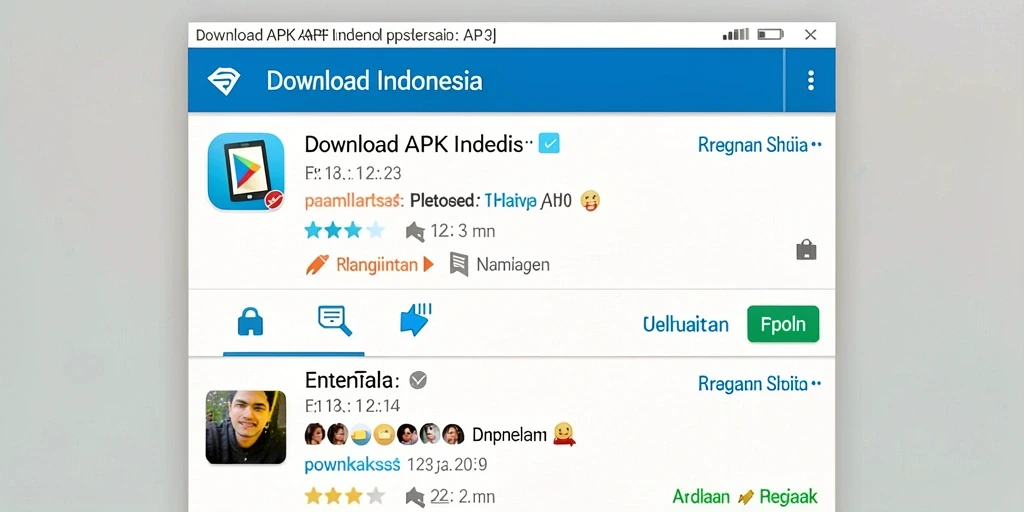Open the pownkaksss link

(x=352, y=465)
